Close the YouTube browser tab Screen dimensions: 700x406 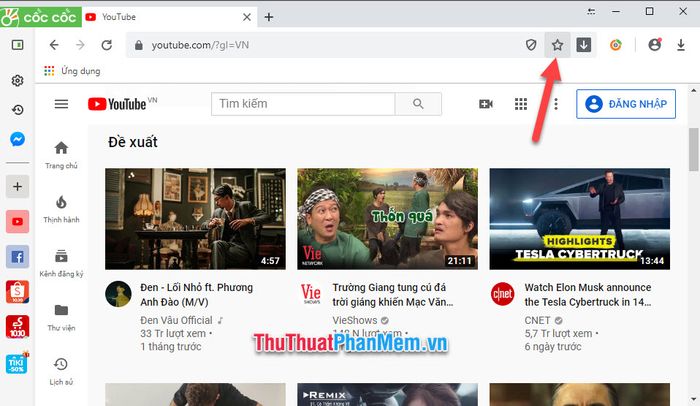(246, 17)
